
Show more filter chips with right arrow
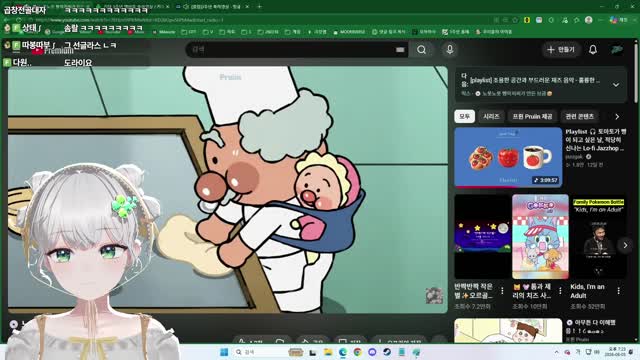pyautogui.click(x=617, y=117)
